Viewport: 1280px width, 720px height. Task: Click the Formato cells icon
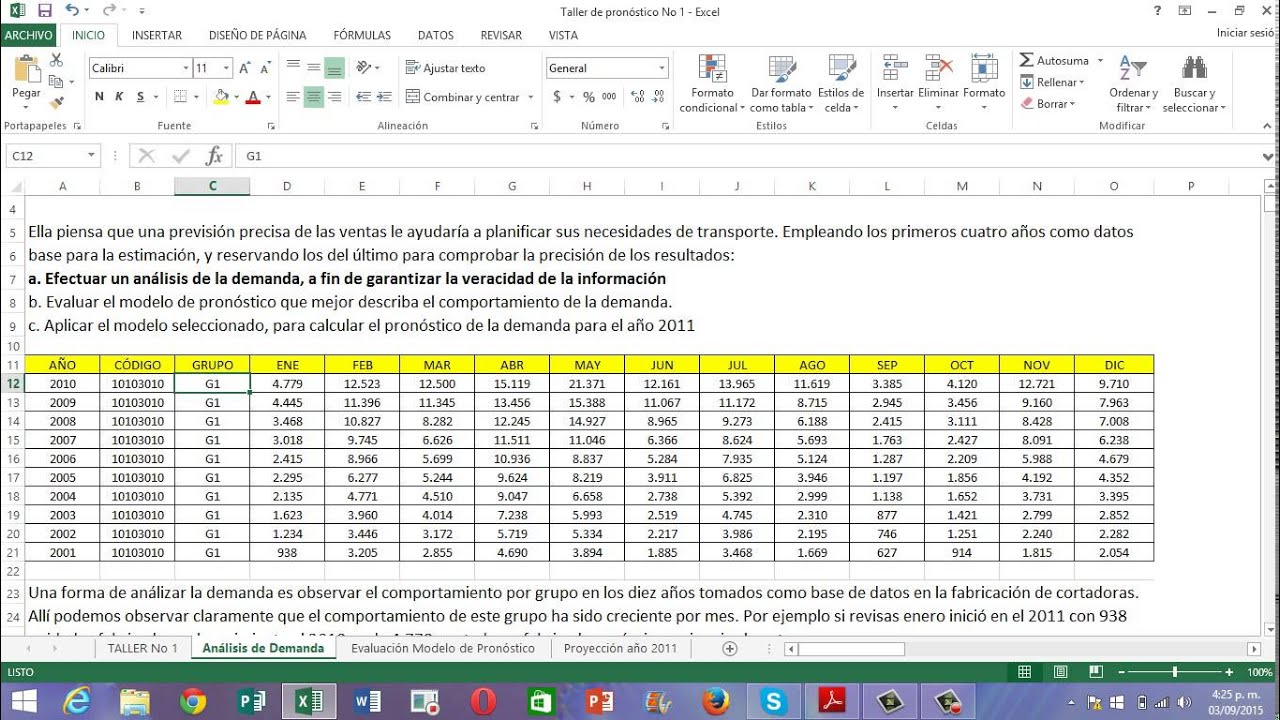point(984,68)
